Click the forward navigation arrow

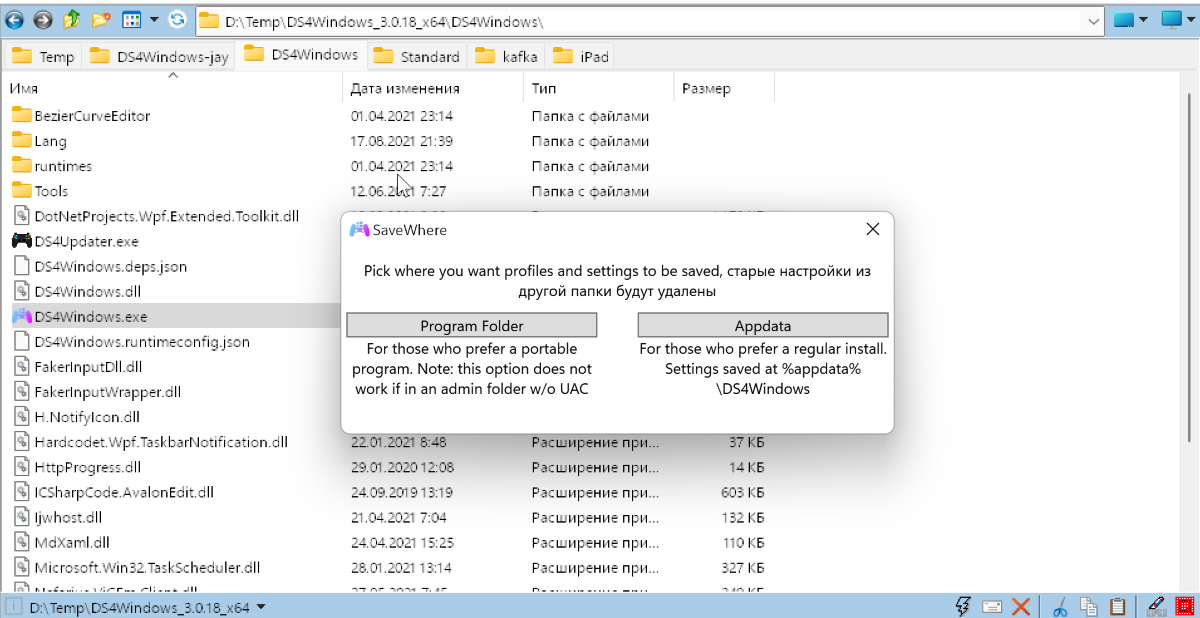click(43, 19)
